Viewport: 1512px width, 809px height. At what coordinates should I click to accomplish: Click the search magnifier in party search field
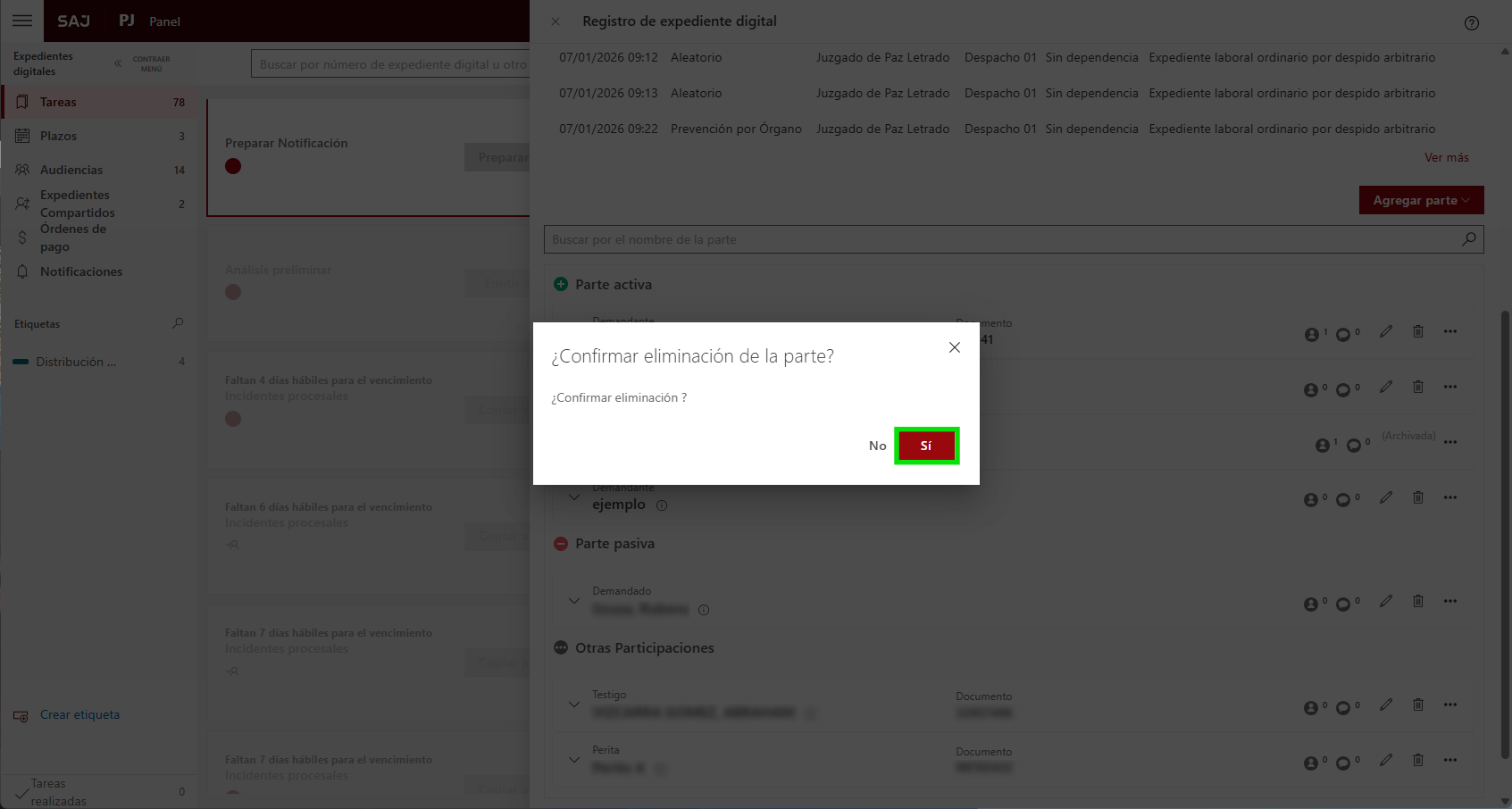1468,239
